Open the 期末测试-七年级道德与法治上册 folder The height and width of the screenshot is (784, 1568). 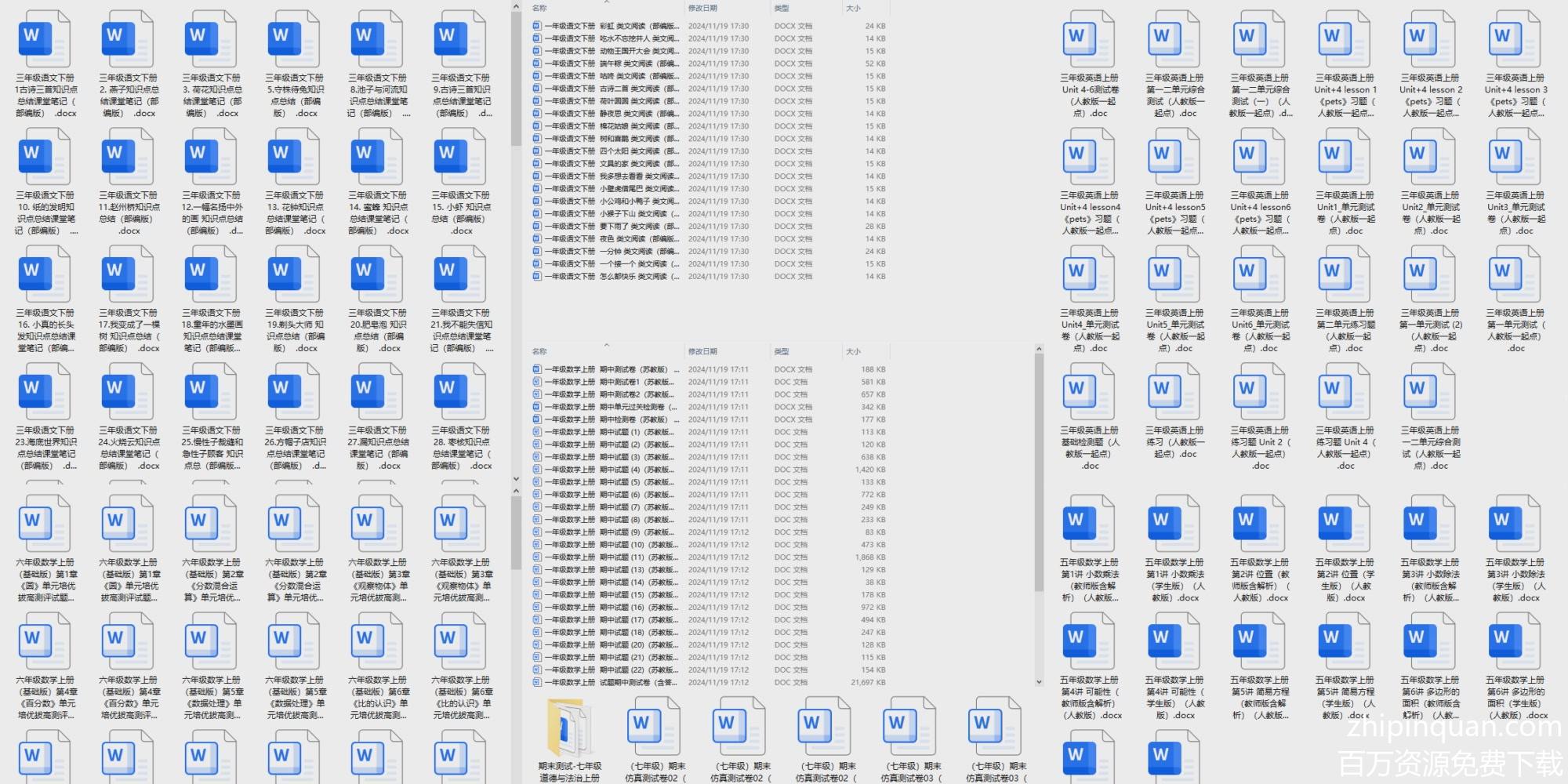[x=570, y=729]
